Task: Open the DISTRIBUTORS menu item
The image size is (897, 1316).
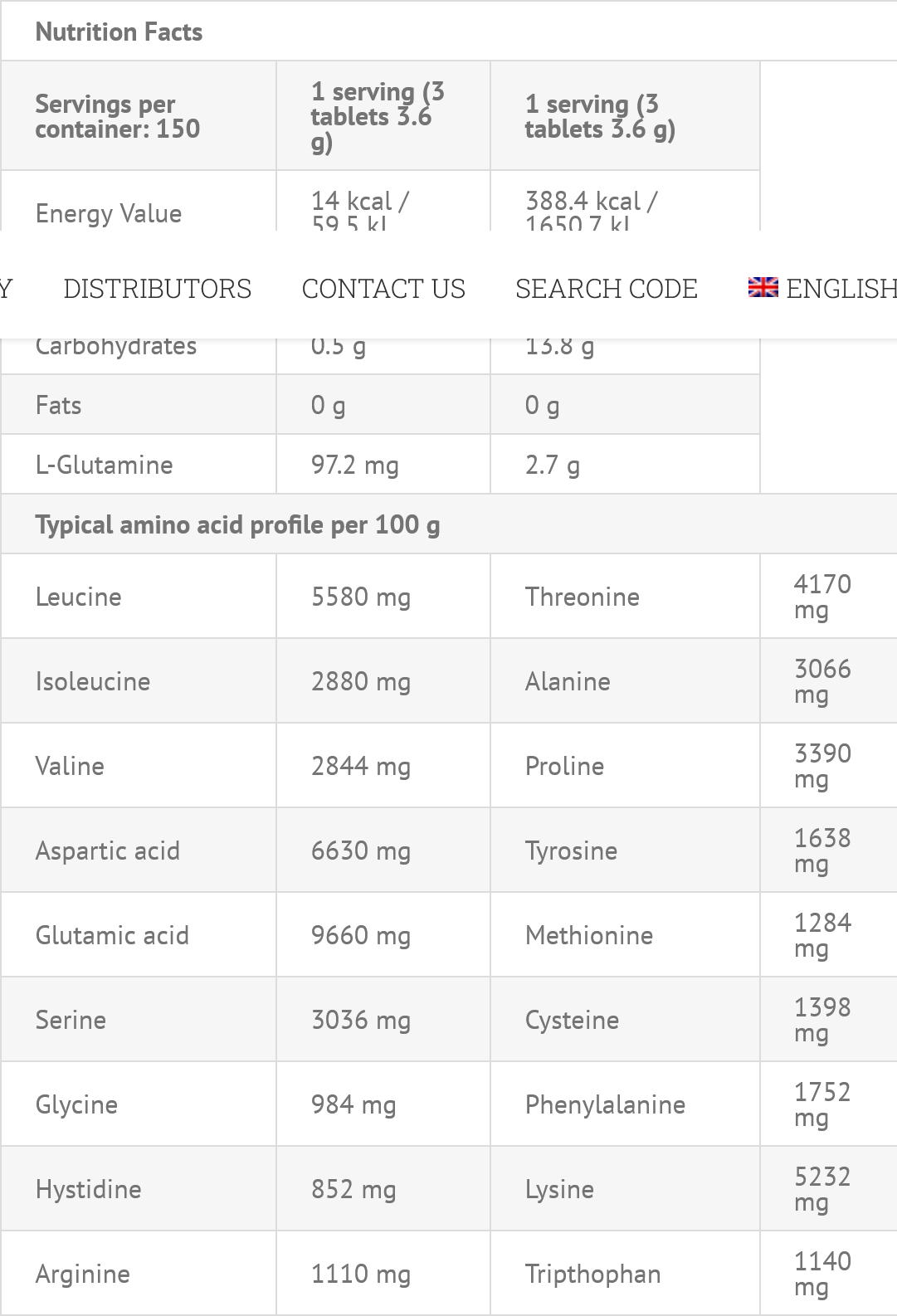Action: click(158, 289)
